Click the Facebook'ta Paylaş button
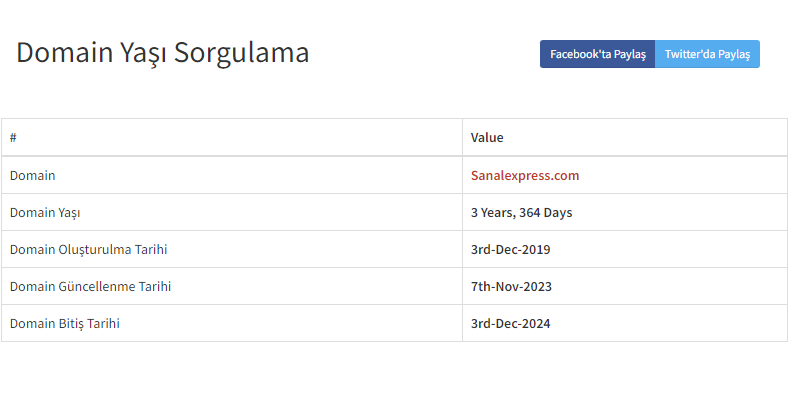The width and height of the screenshot is (801, 399). click(x=597, y=54)
